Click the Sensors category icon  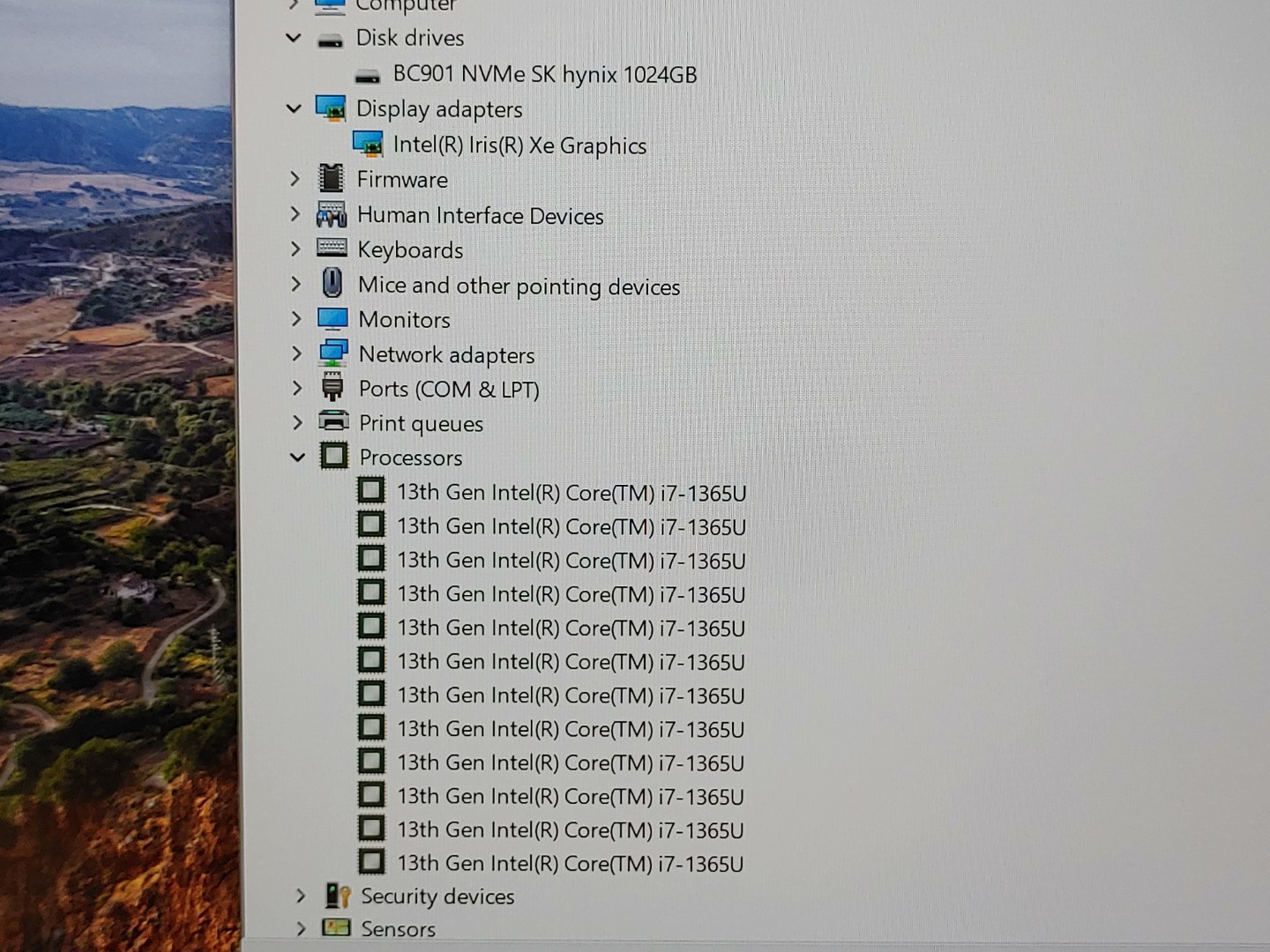[x=336, y=927]
